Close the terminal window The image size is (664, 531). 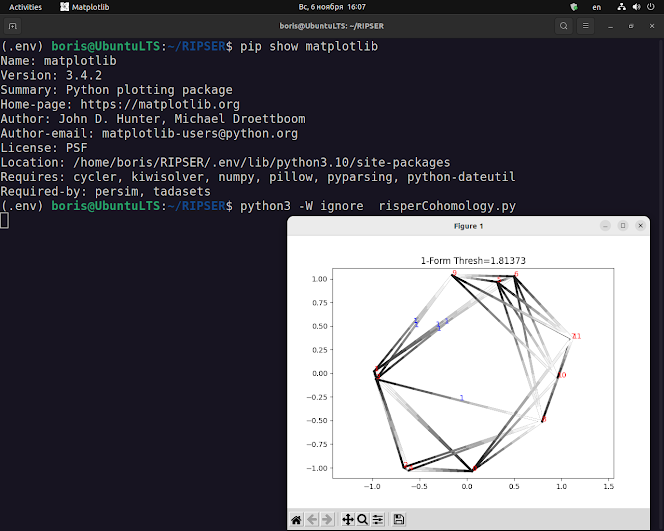coord(652,26)
